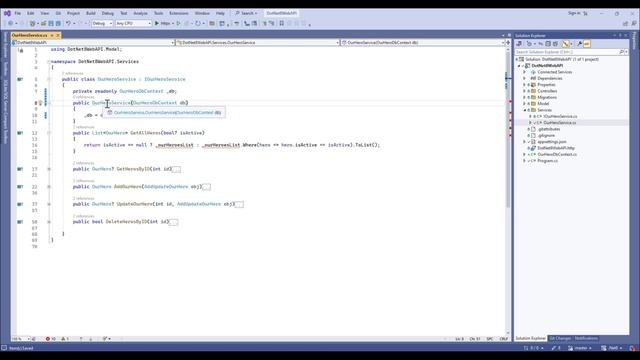The image size is (640, 360).
Task: Open the DotNet8WebAPI project navigation dropdown
Action: point(93,42)
